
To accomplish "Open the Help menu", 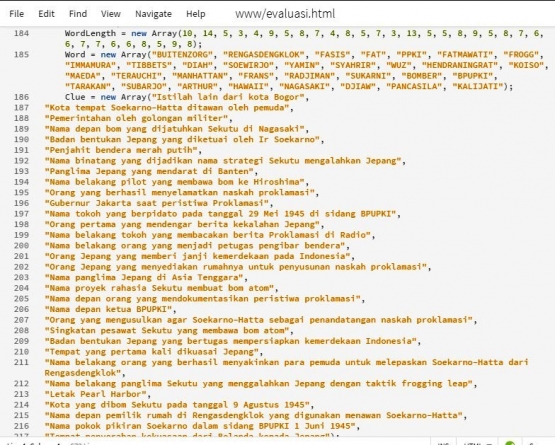I will tap(196, 14).
